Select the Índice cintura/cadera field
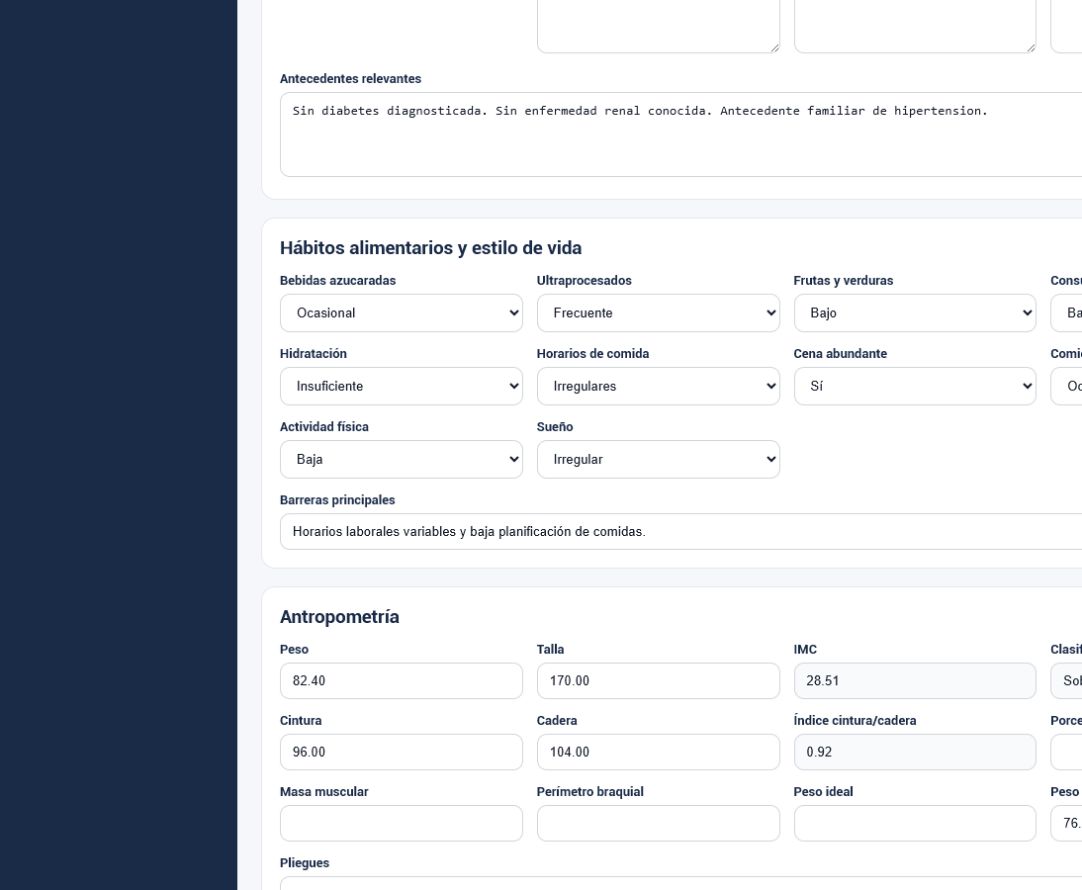 point(914,752)
